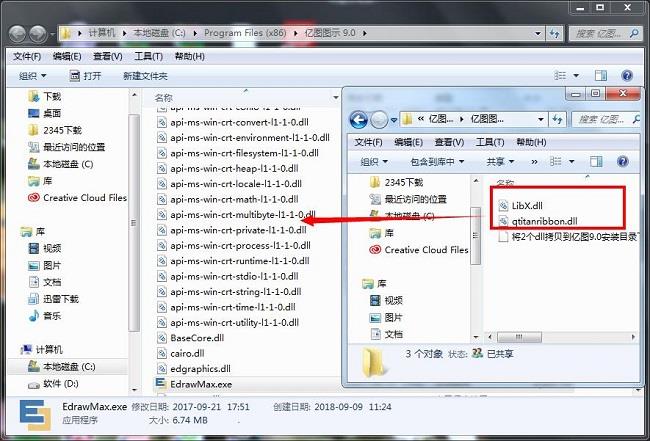
Task: Select the api-ms-win-crt-heap-l1-1-0.dll file
Action: [x=228, y=168]
